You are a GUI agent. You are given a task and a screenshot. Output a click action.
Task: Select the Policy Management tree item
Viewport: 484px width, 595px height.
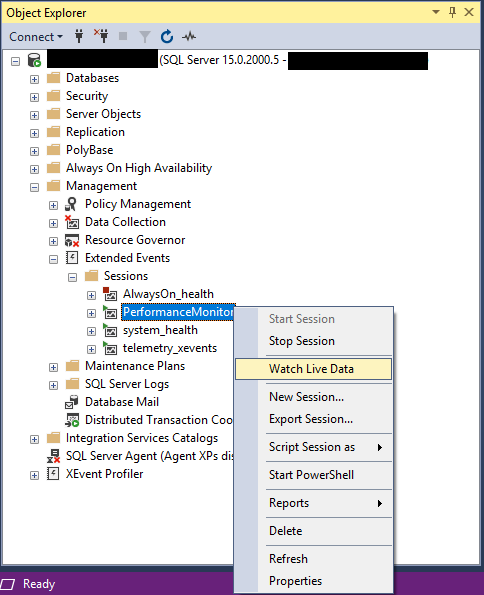[x=138, y=204]
